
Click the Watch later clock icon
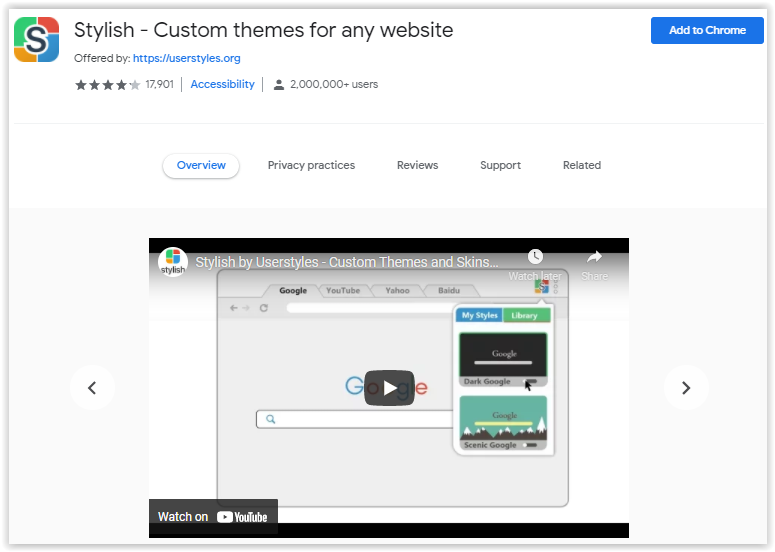[x=535, y=256]
